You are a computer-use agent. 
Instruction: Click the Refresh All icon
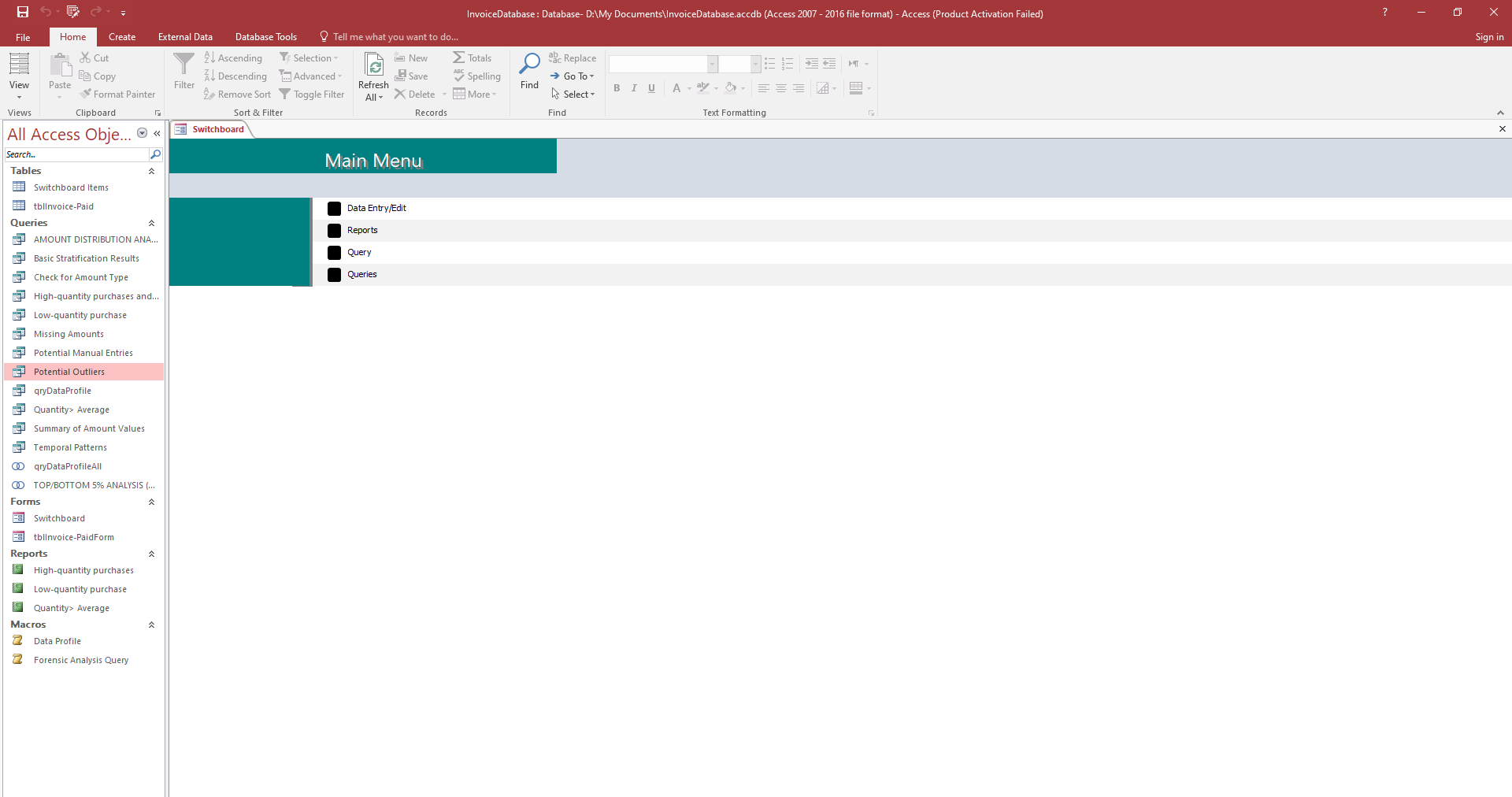coord(374,65)
